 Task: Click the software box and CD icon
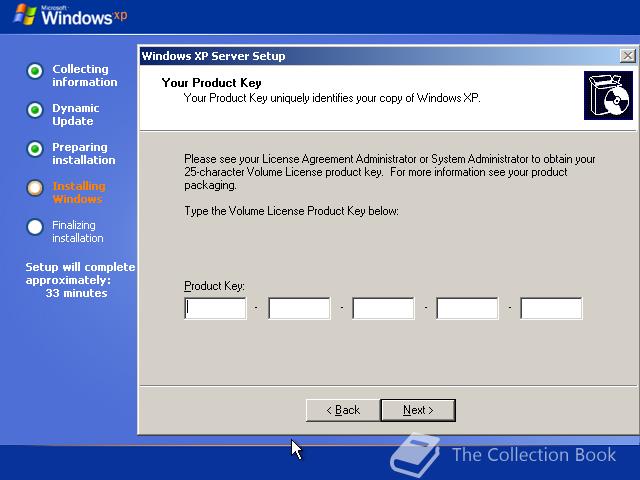(608, 96)
